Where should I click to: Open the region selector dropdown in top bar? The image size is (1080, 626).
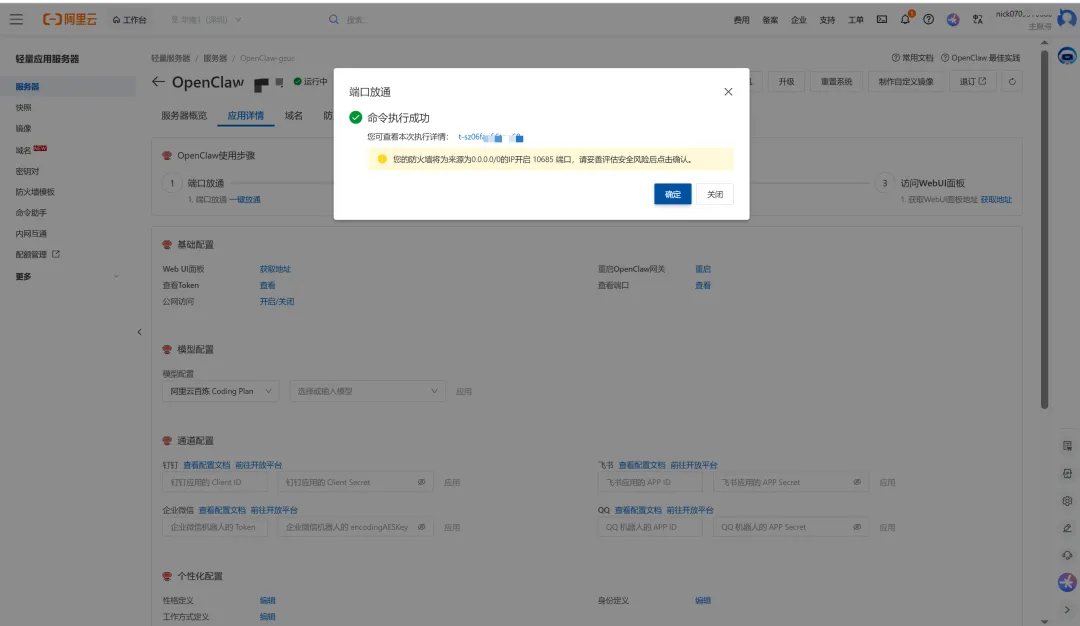click(206, 20)
